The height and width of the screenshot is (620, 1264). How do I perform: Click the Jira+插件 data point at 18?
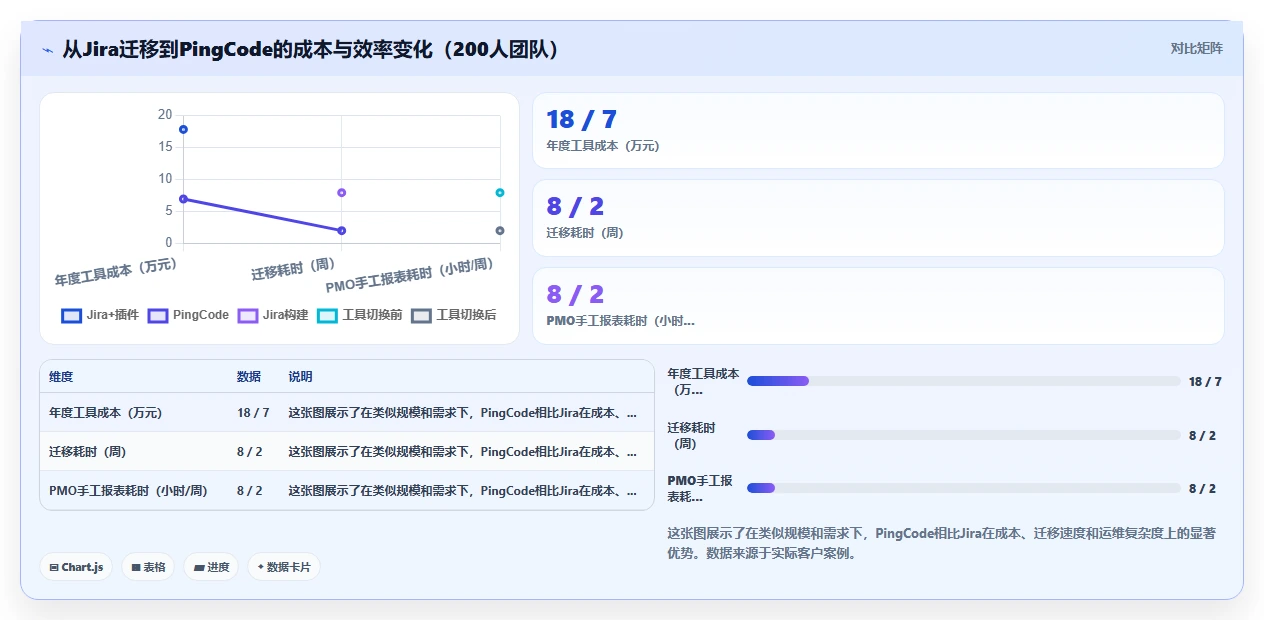tap(183, 130)
